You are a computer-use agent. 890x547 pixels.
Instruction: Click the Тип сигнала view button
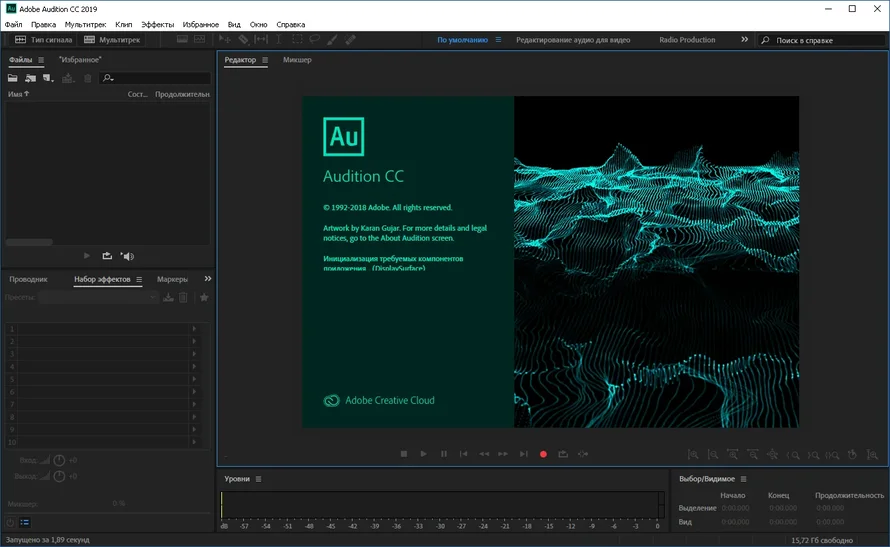[44, 40]
